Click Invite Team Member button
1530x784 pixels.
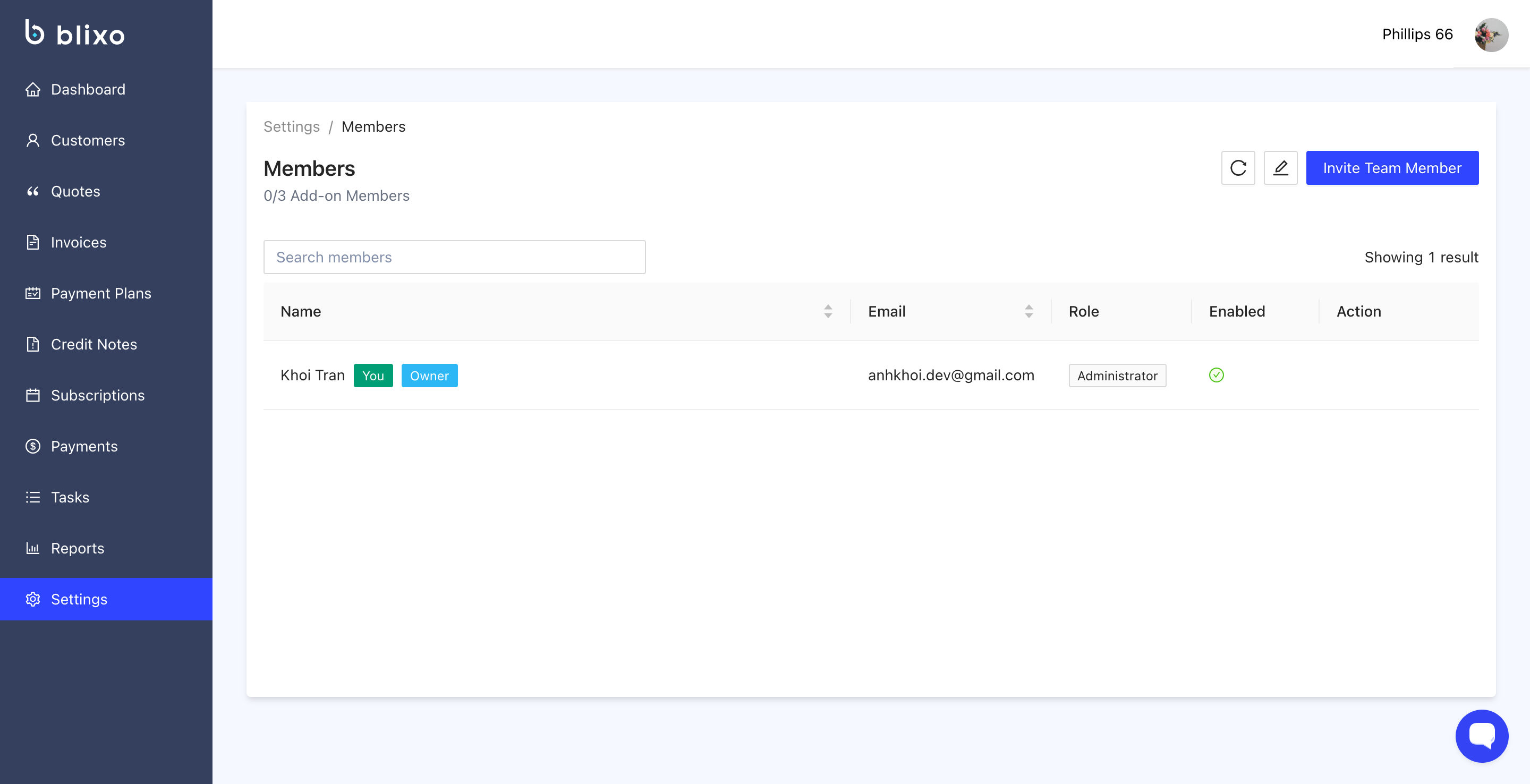point(1392,168)
